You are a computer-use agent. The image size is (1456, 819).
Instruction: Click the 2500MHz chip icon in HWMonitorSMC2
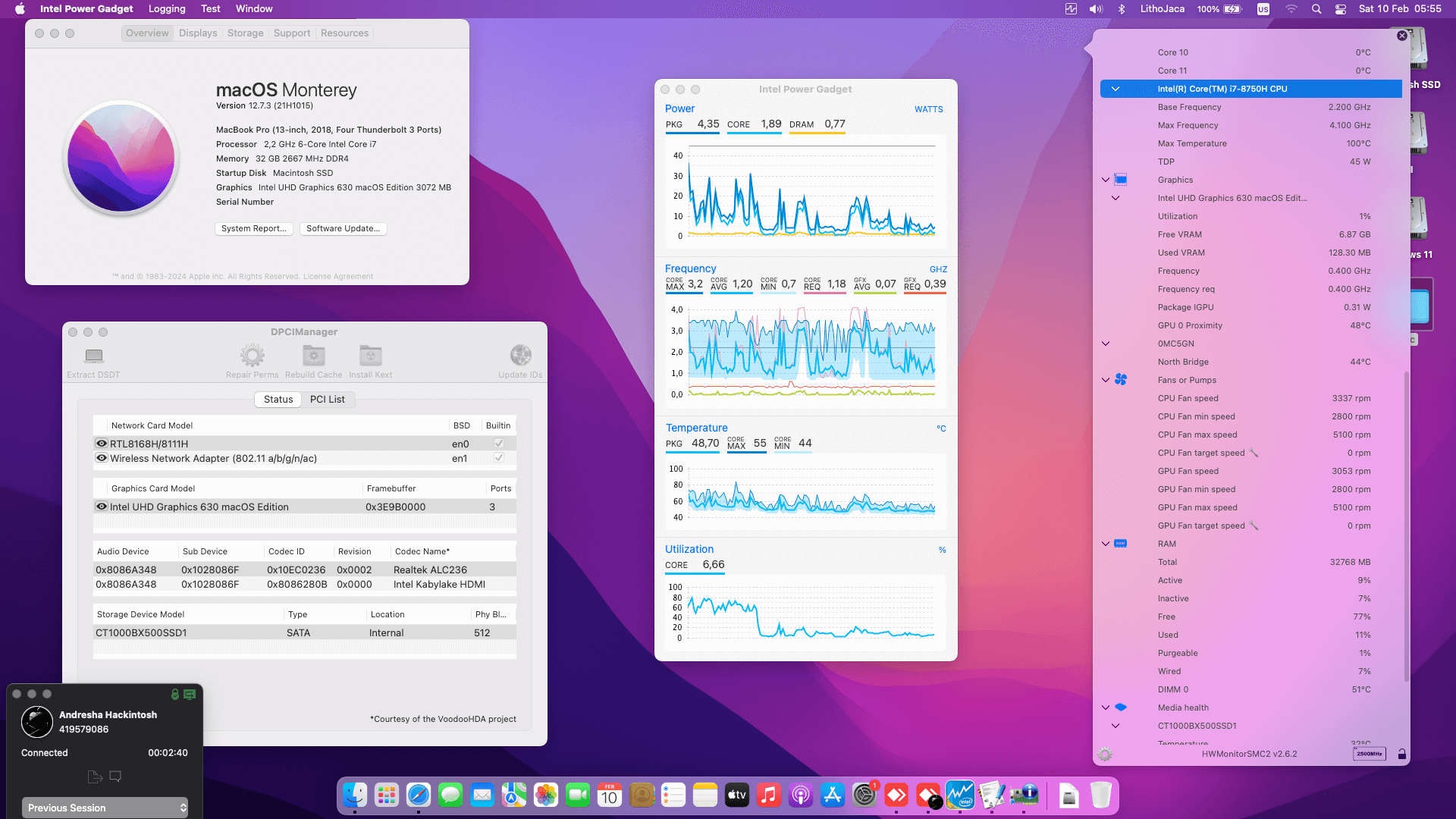tap(1370, 754)
